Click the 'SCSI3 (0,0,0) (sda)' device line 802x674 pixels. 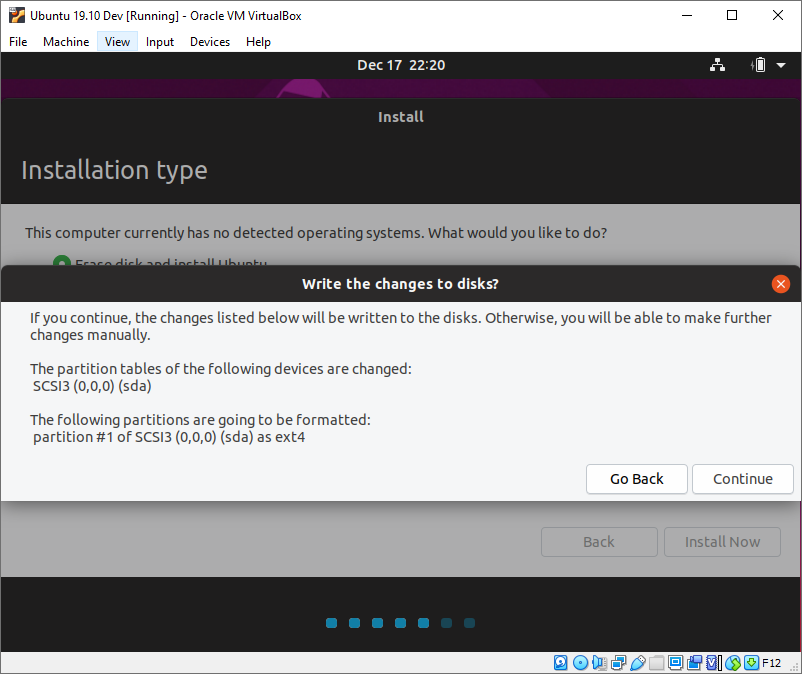click(x=92, y=386)
